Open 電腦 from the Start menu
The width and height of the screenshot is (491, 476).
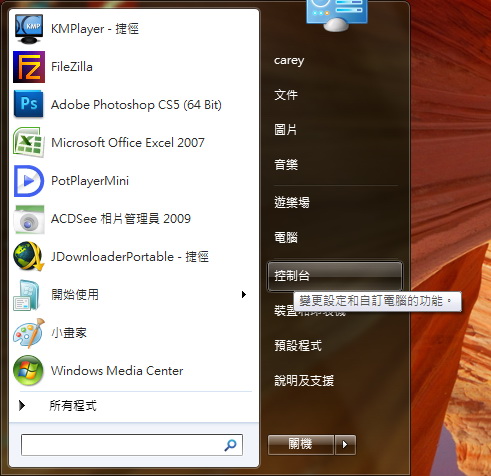click(x=286, y=238)
